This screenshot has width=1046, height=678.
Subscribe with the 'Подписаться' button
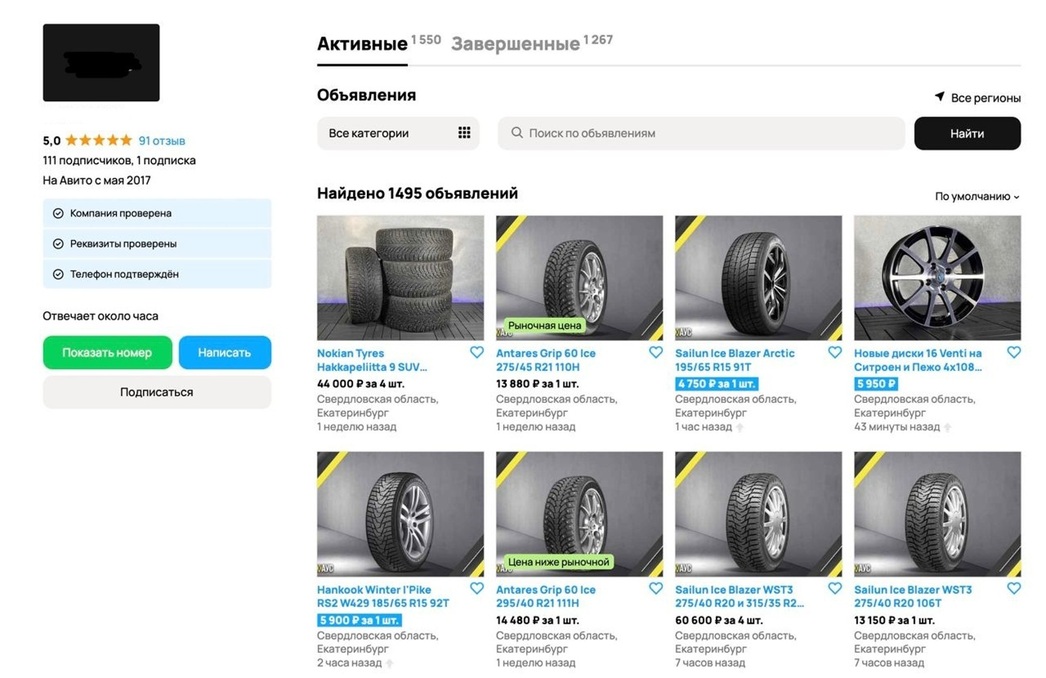click(157, 392)
